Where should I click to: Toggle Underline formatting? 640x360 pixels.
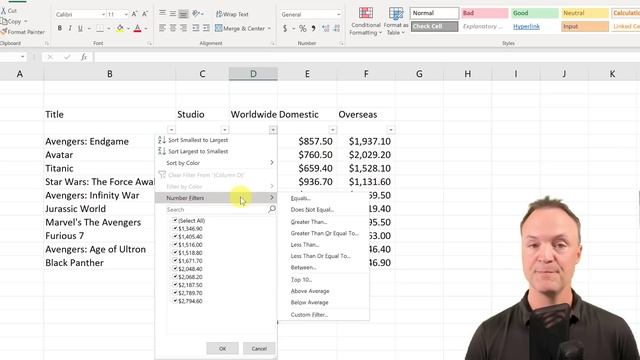pos(80,28)
